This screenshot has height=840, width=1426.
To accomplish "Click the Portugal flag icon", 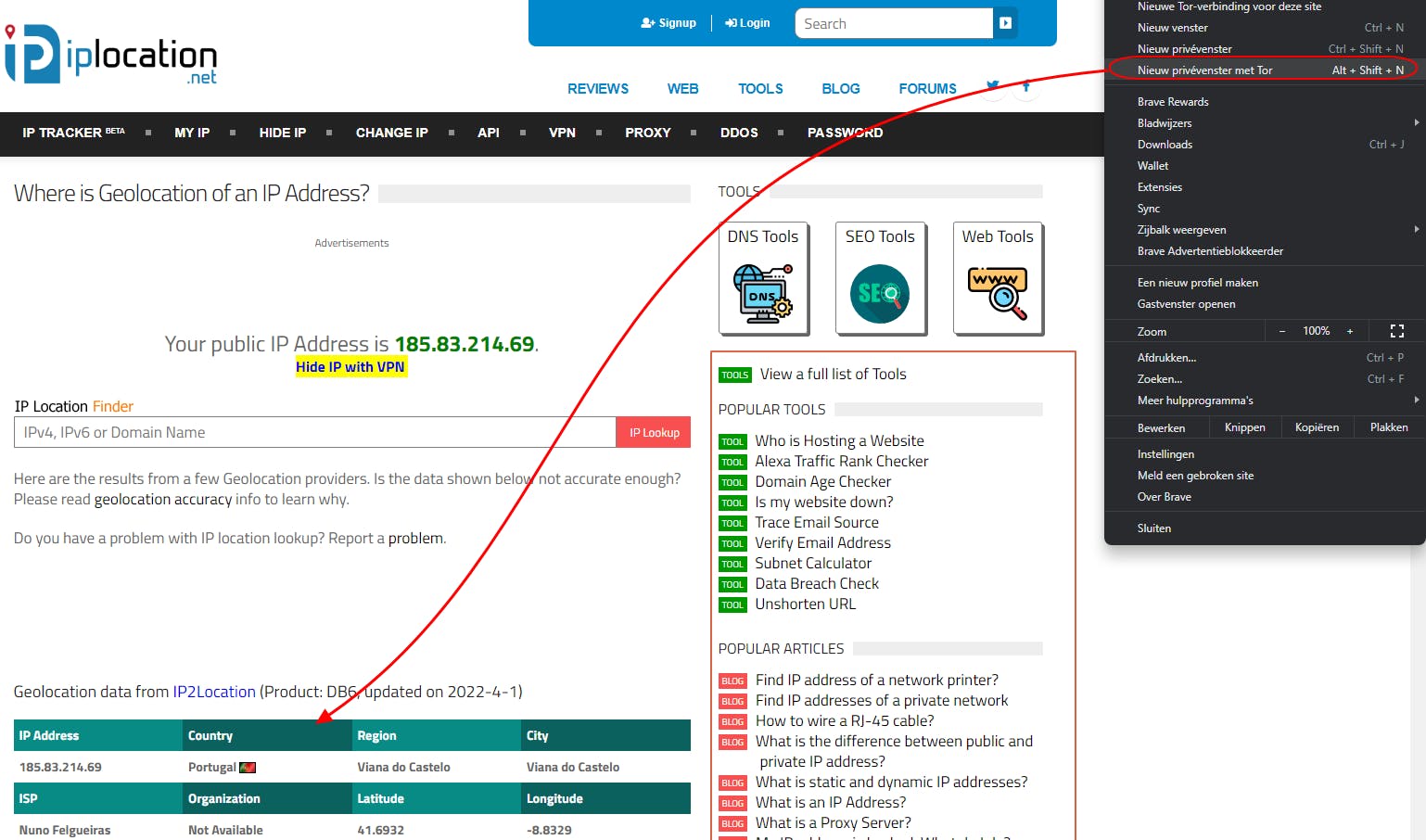I will [x=248, y=768].
